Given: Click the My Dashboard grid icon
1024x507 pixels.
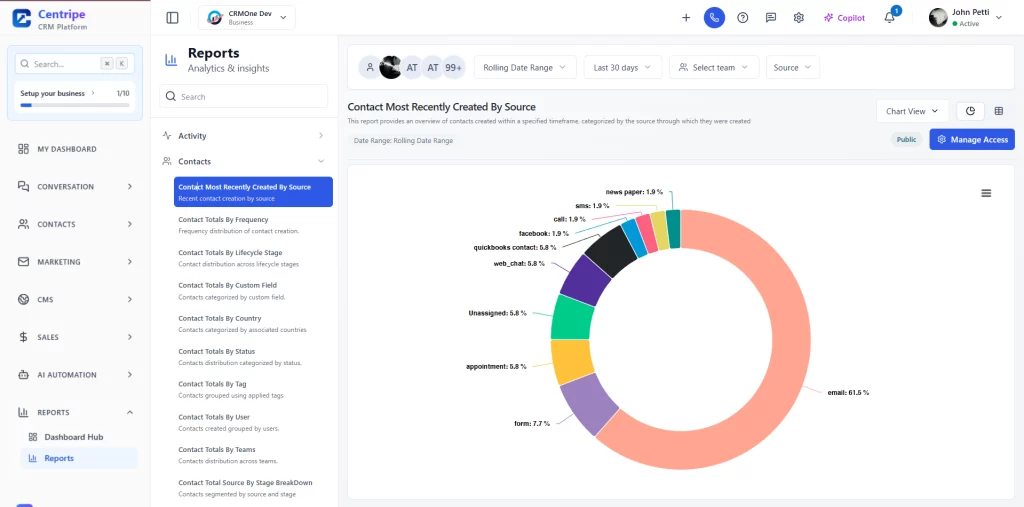Looking at the screenshot, I should (24, 149).
